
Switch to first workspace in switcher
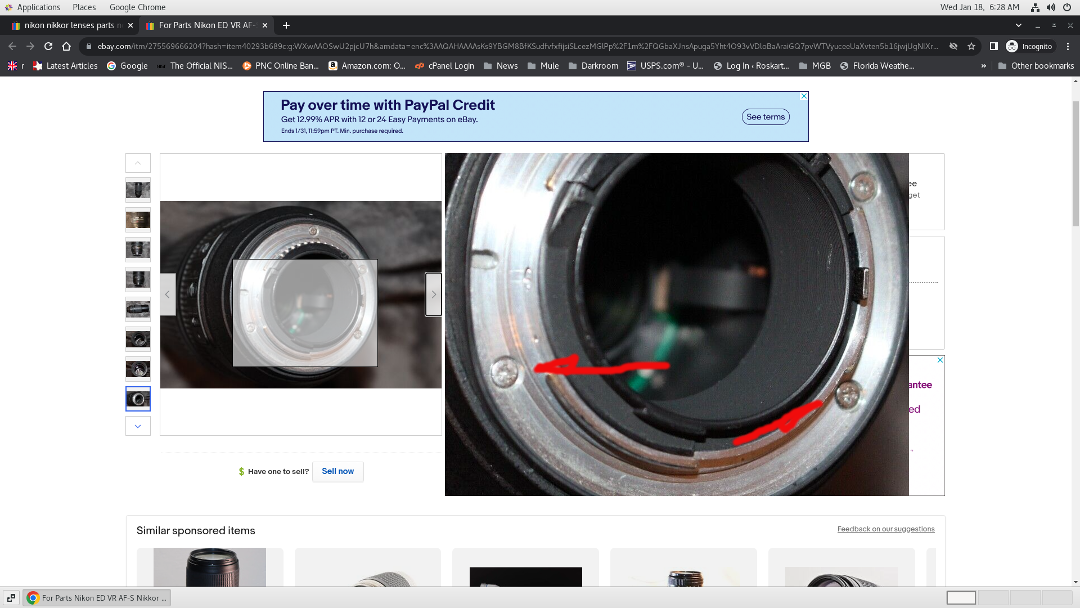(961, 598)
